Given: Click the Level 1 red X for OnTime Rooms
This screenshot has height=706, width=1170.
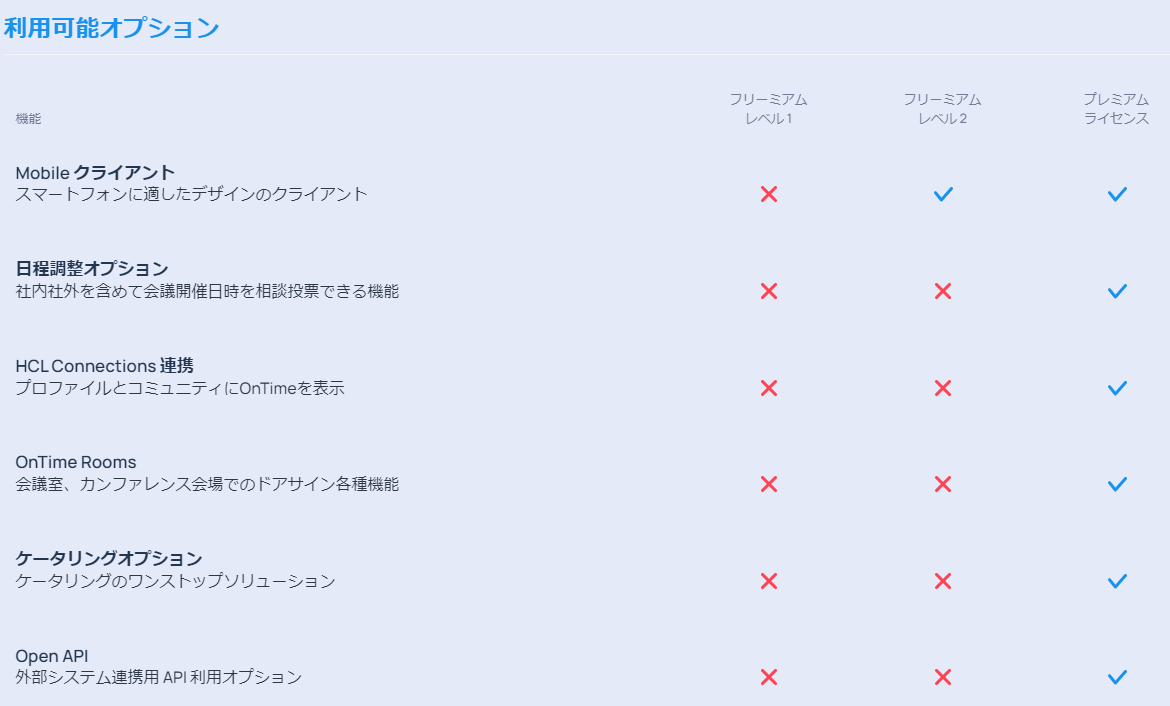Looking at the screenshot, I should tap(769, 484).
